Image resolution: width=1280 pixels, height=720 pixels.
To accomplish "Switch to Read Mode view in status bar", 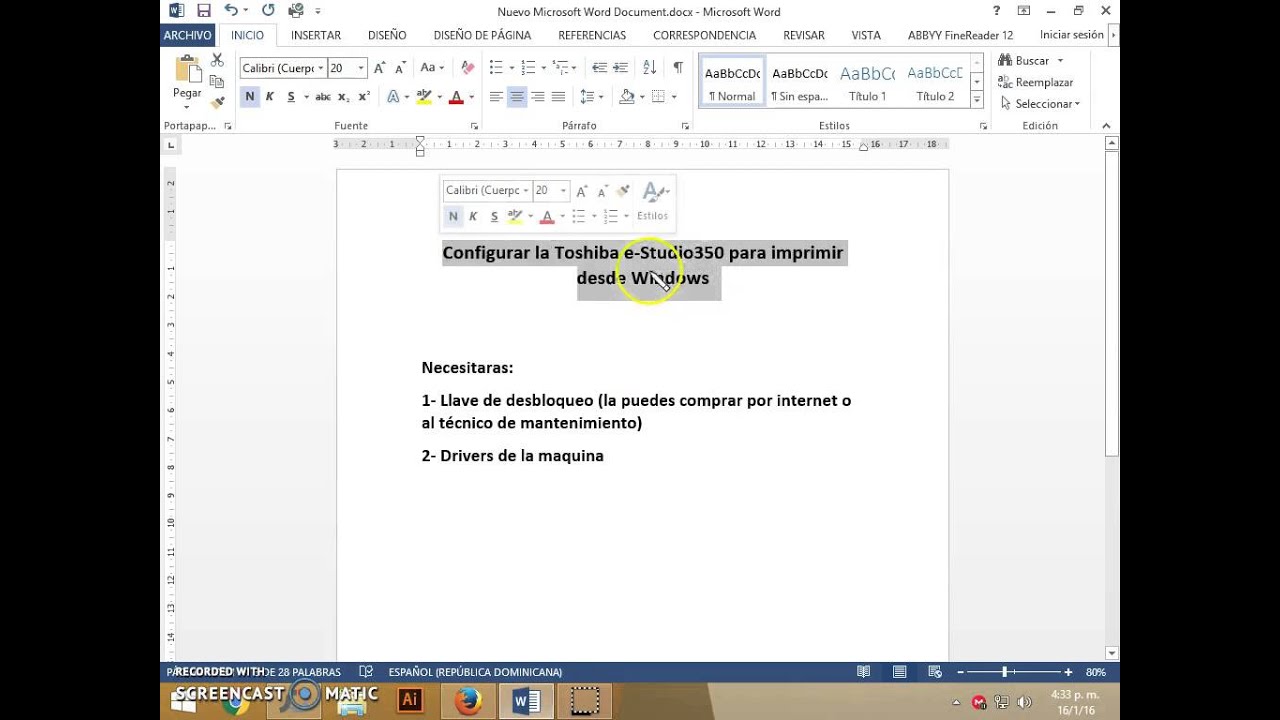I will tap(864, 672).
